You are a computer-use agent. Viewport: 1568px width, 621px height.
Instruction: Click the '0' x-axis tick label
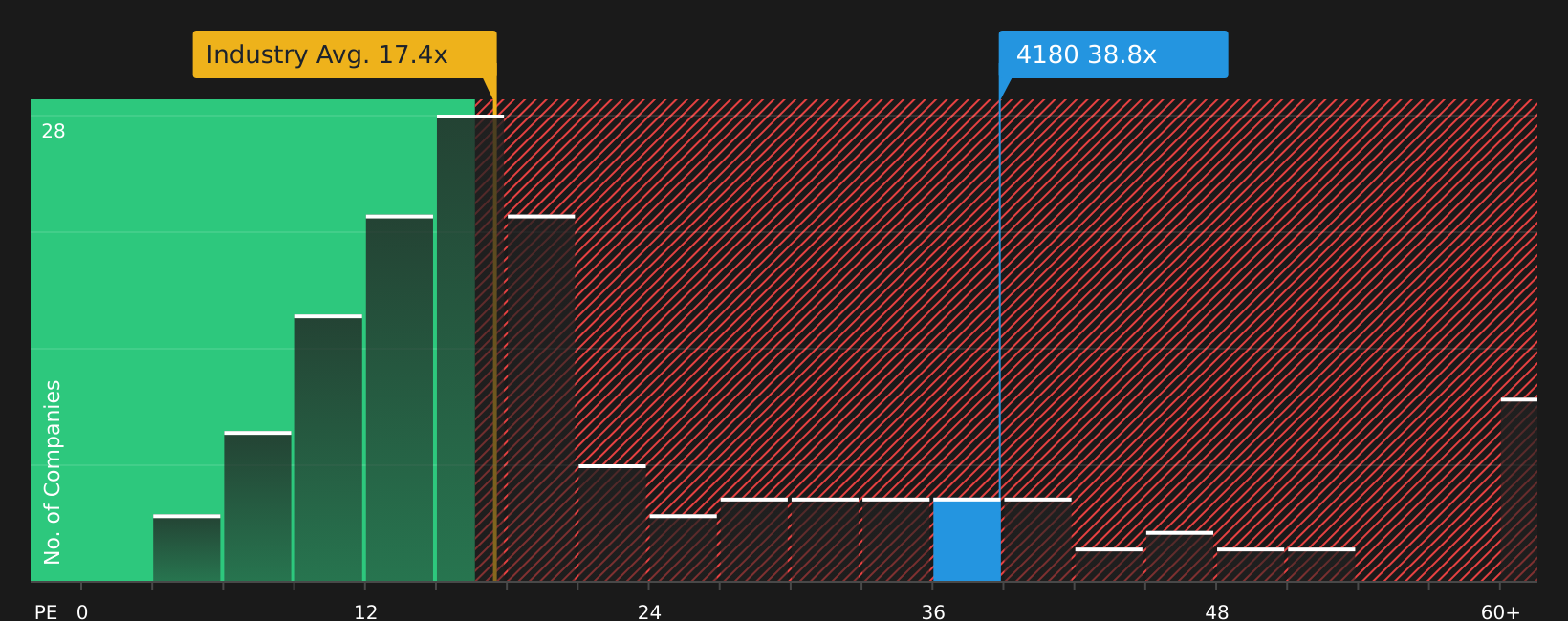pyautogui.click(x=82, y=612)
